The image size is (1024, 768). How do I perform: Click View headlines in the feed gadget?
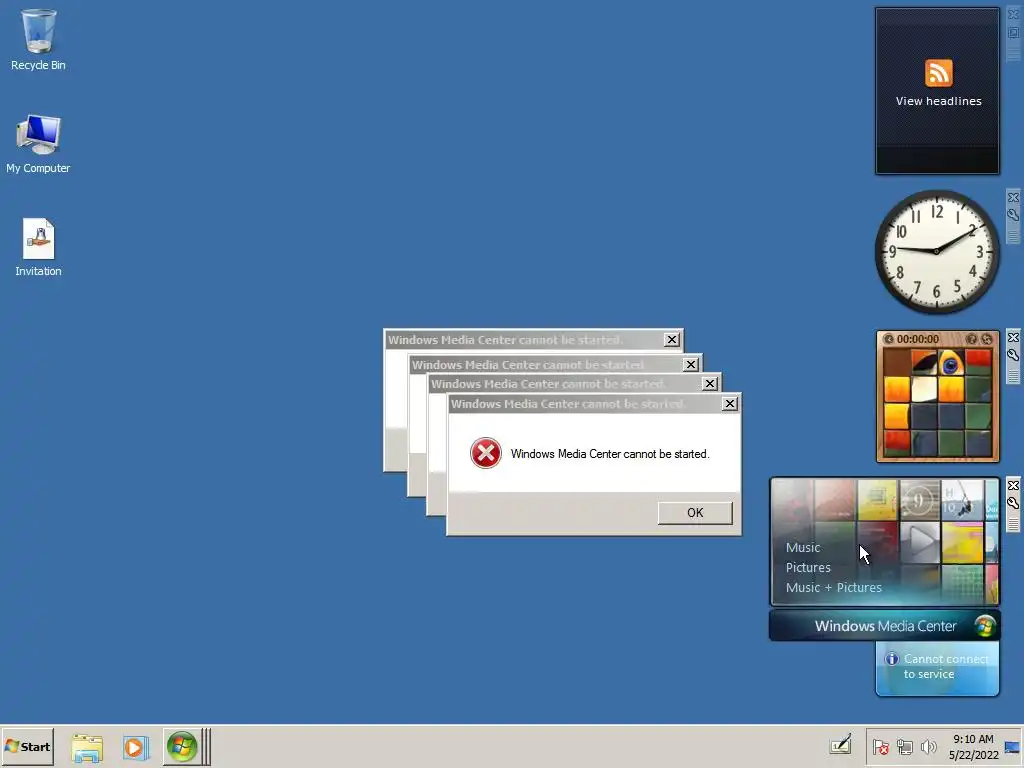[938, 101]
